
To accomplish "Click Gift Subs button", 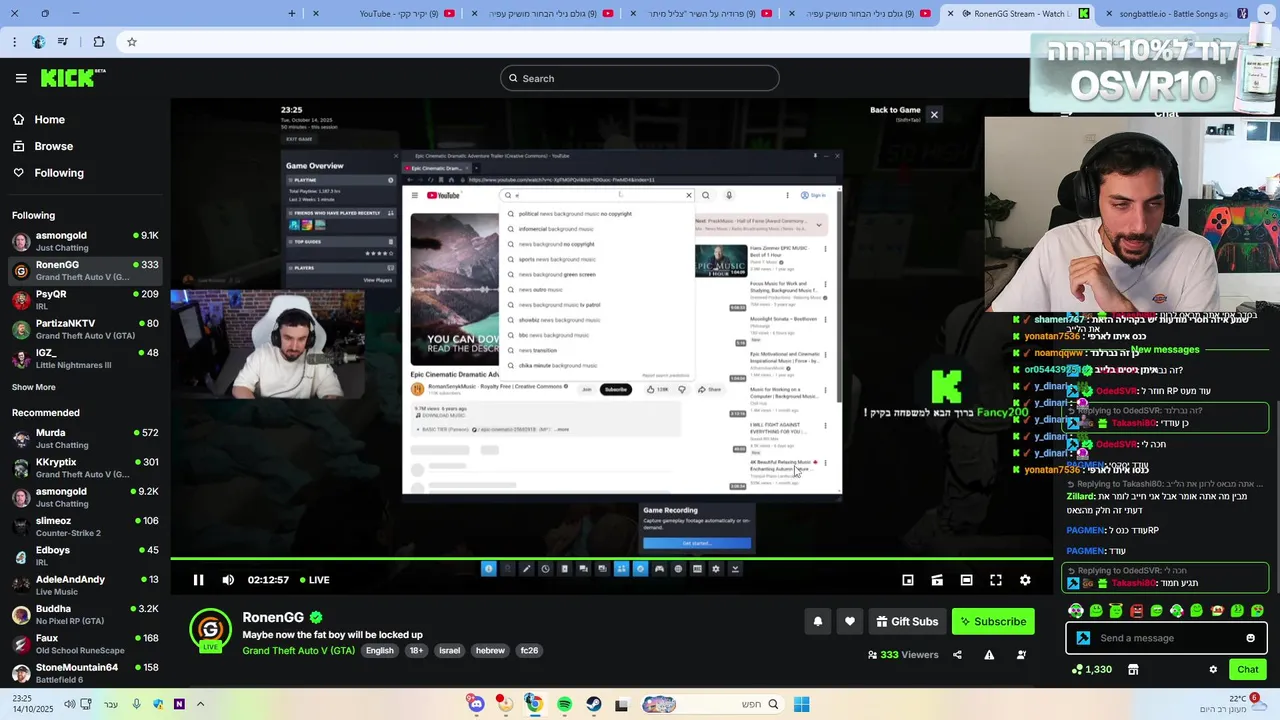I will [x=907, y=621].
